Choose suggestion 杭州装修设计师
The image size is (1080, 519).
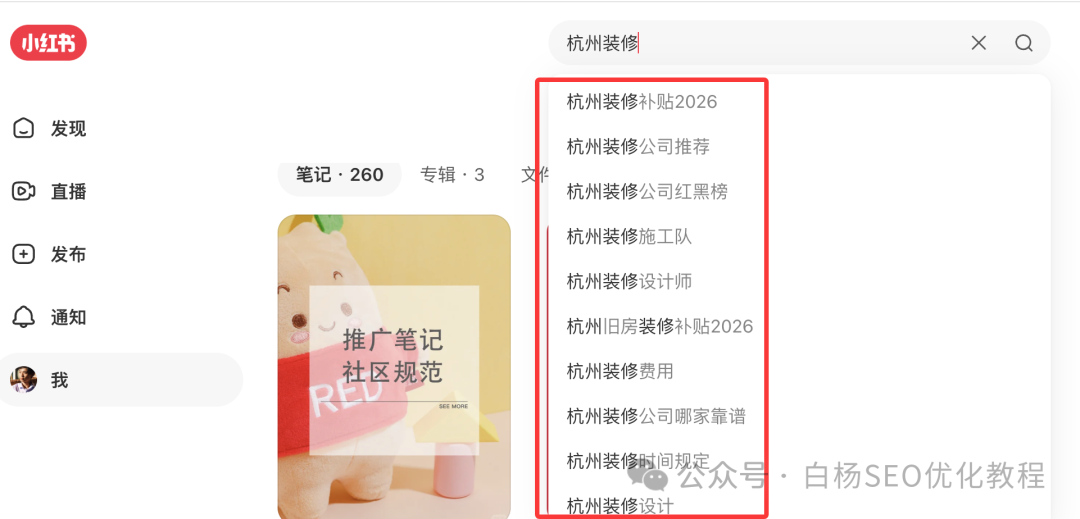coord(629,282)
